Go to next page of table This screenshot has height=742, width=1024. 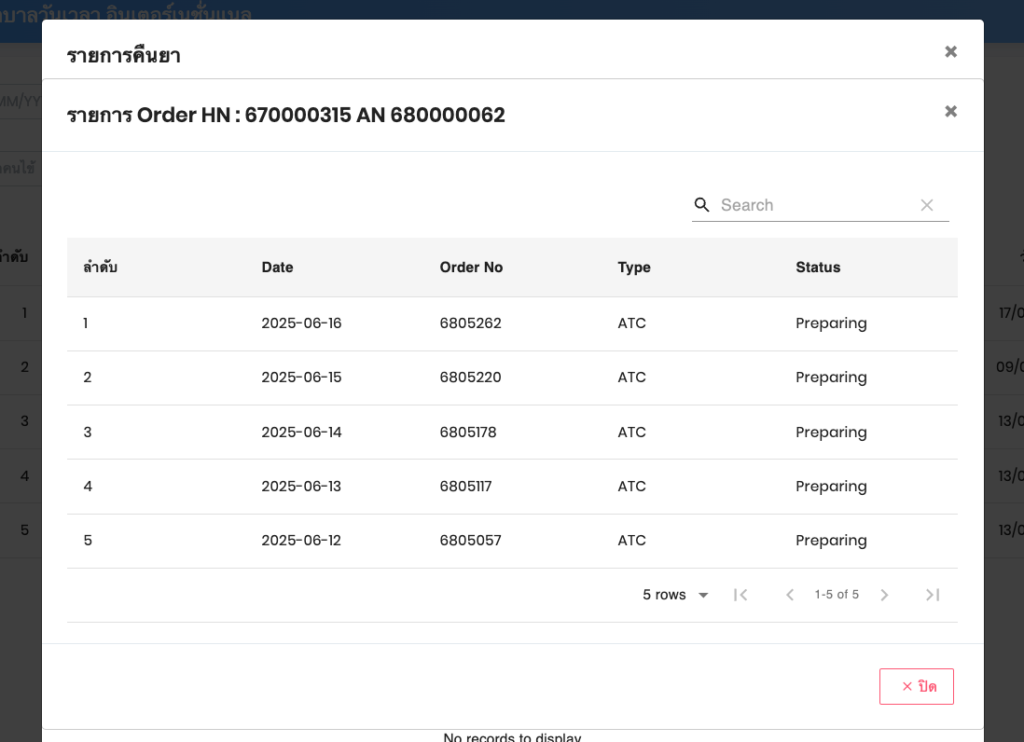(x=884, y=595)
